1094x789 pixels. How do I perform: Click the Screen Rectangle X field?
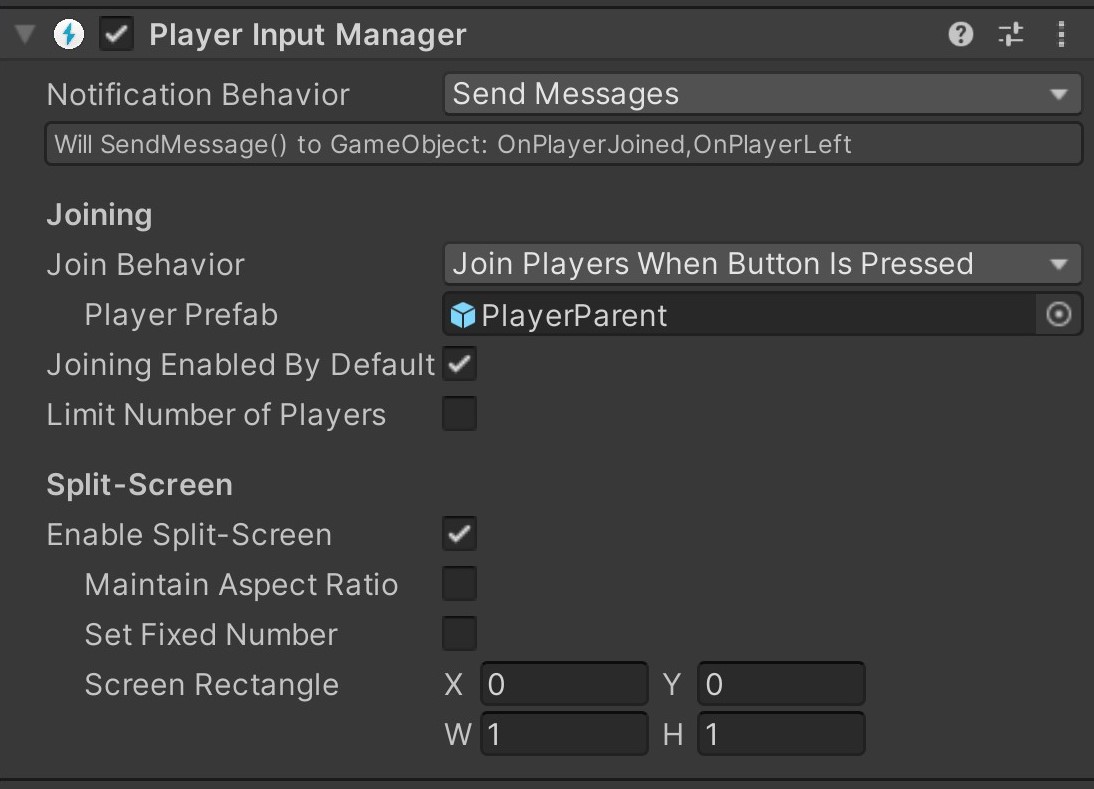tap(564, 684)
